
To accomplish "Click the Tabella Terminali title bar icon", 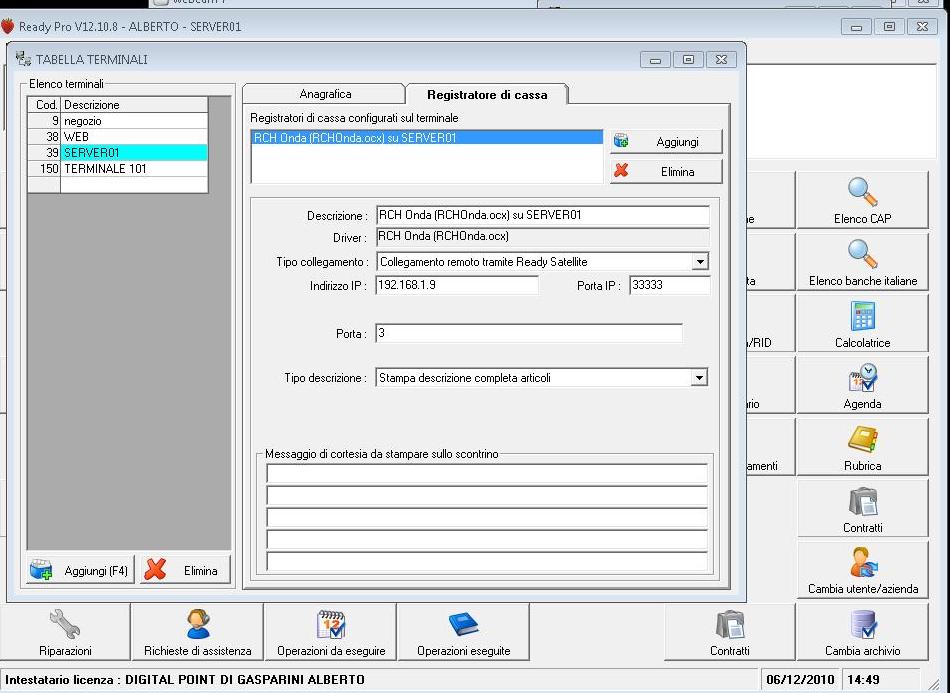I will pos(23,59).
